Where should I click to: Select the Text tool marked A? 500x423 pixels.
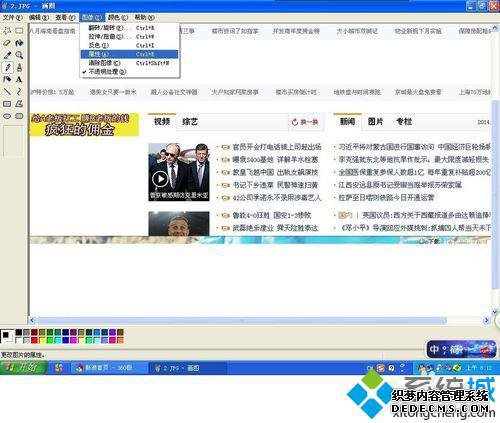point(19,79)
